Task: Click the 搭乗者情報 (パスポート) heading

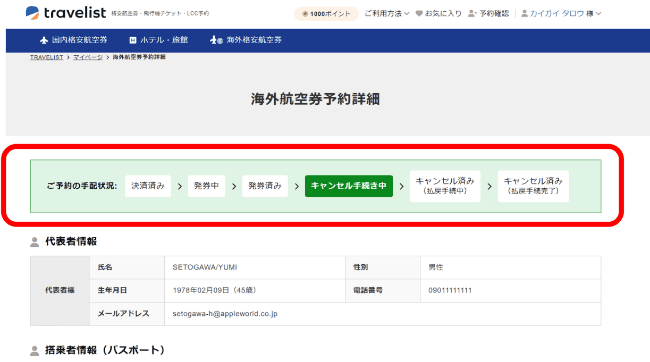Action: (105, 350)
